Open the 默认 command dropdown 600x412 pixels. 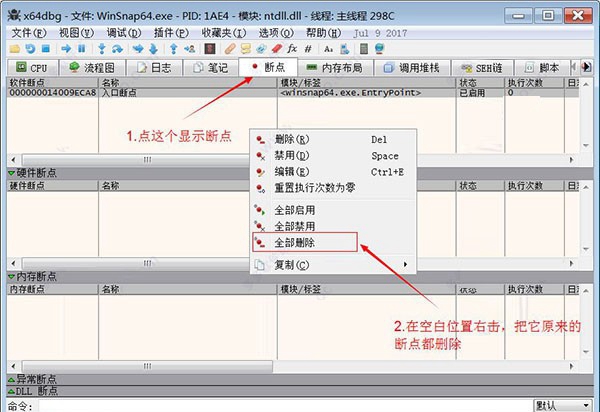(562, 405)
